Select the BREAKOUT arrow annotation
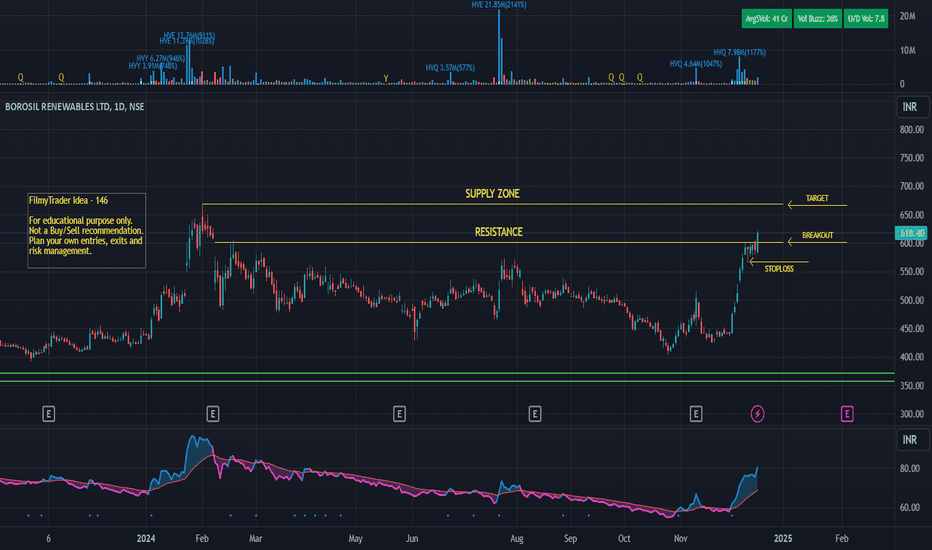 point(817,242)
